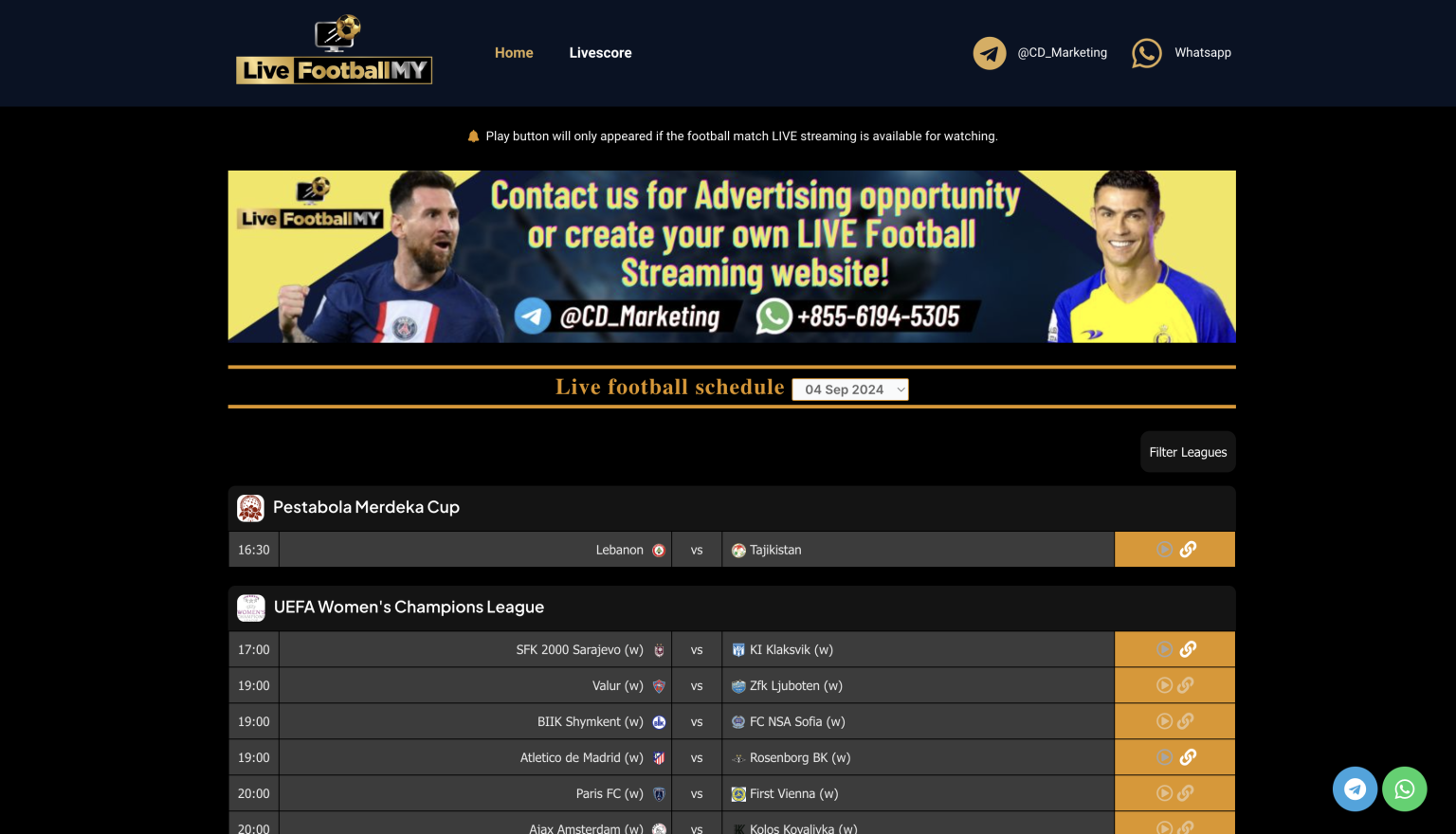
Task: Open the 04 Sep 2024 date dropdown
Action: pyautogui.click(x=849, y=390)
